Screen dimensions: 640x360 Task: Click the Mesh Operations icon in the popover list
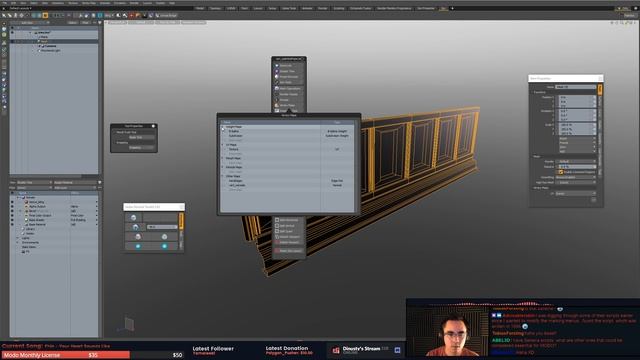tap(277, 88)
